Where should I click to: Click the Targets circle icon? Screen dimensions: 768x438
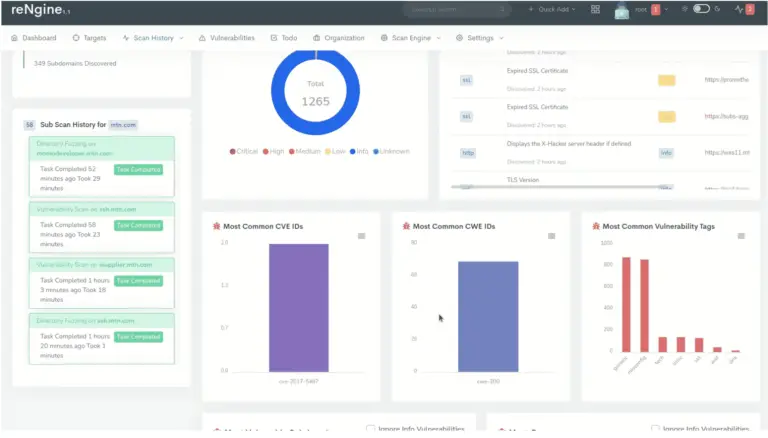pos(76,38)
